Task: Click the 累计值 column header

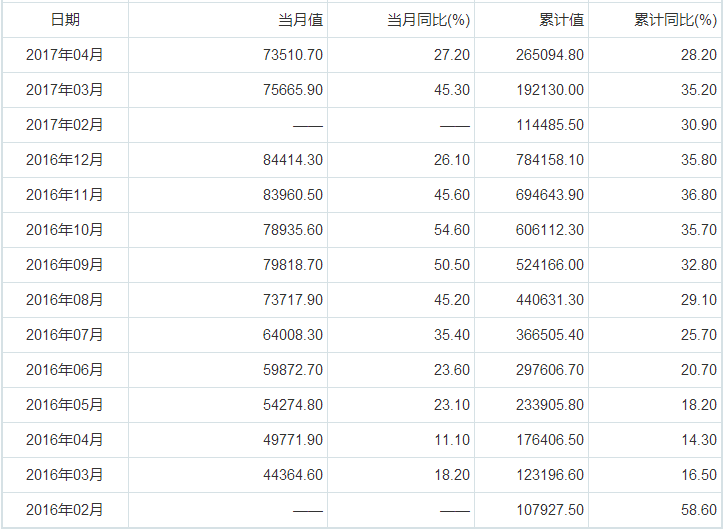Action: click(x=560, y=20)
